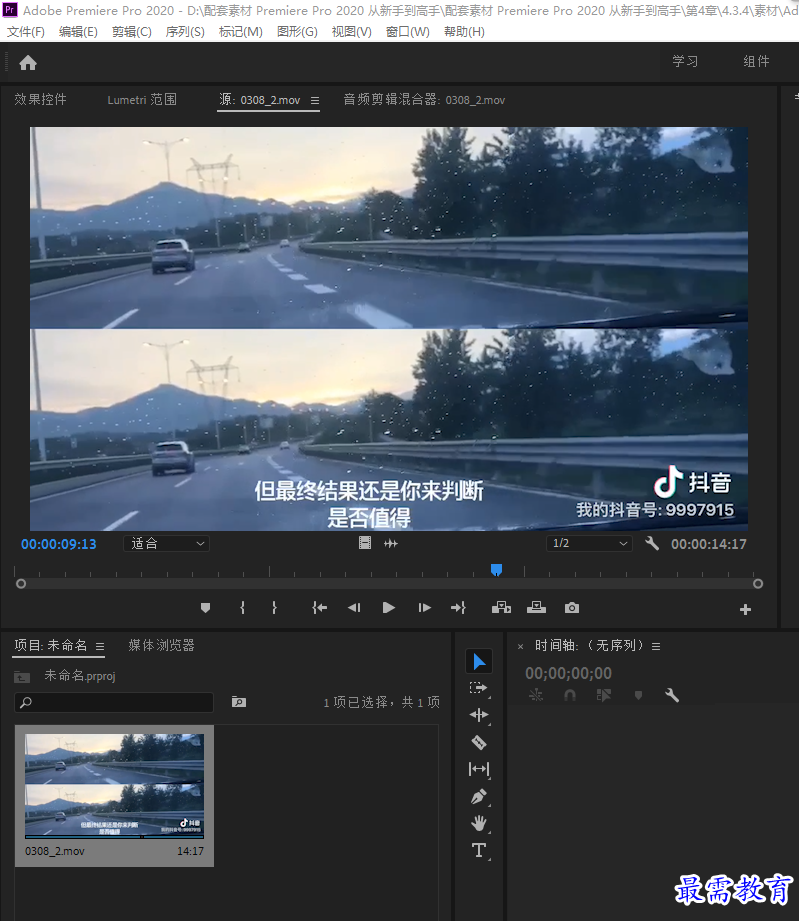Click the Drag Audio Only waveform icon
The width and height of the screenshot is (799, 921).
click(391, 543)
